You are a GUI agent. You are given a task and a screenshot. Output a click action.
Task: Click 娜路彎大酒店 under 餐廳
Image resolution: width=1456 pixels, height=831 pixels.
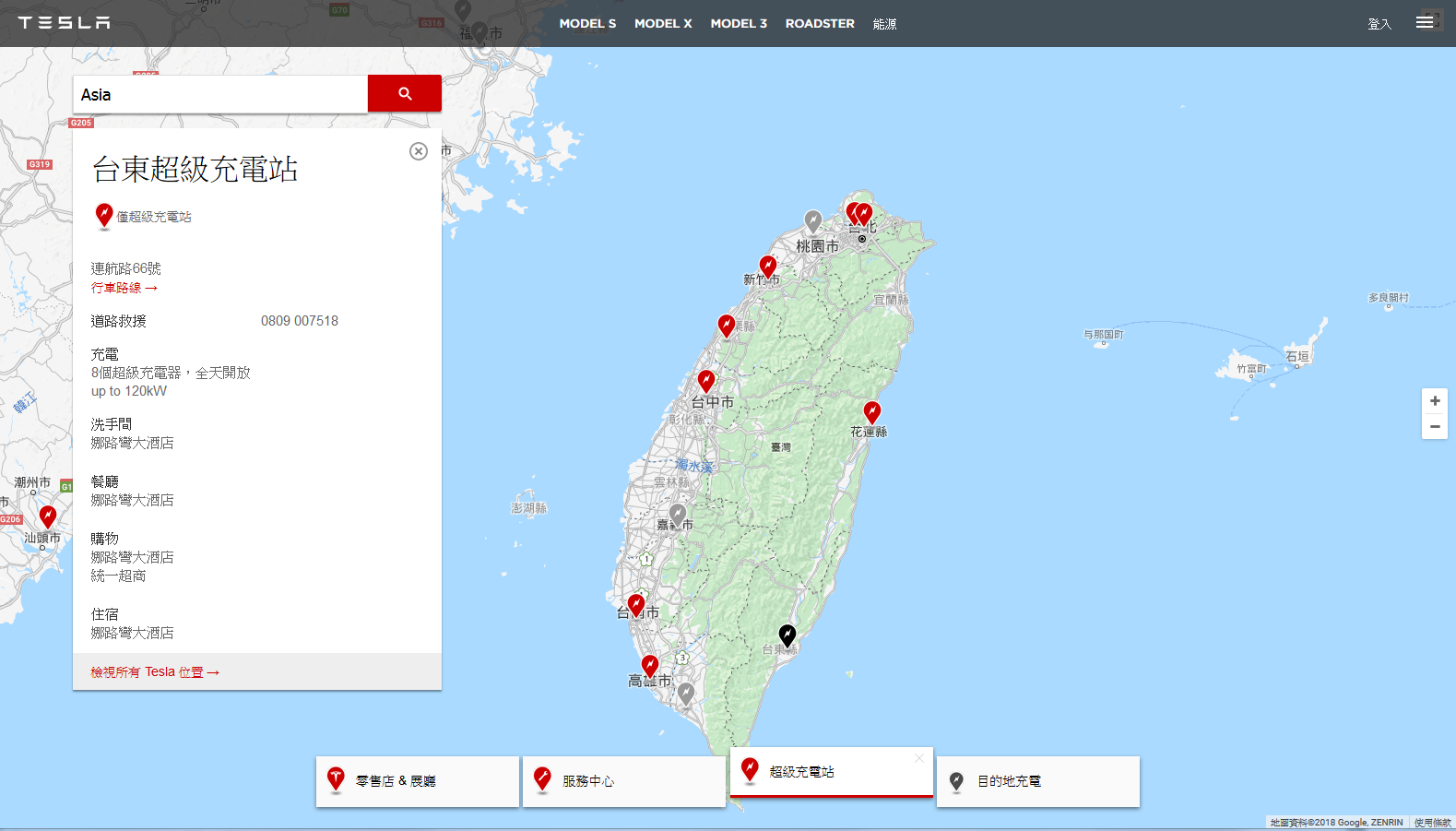point(132,500)
